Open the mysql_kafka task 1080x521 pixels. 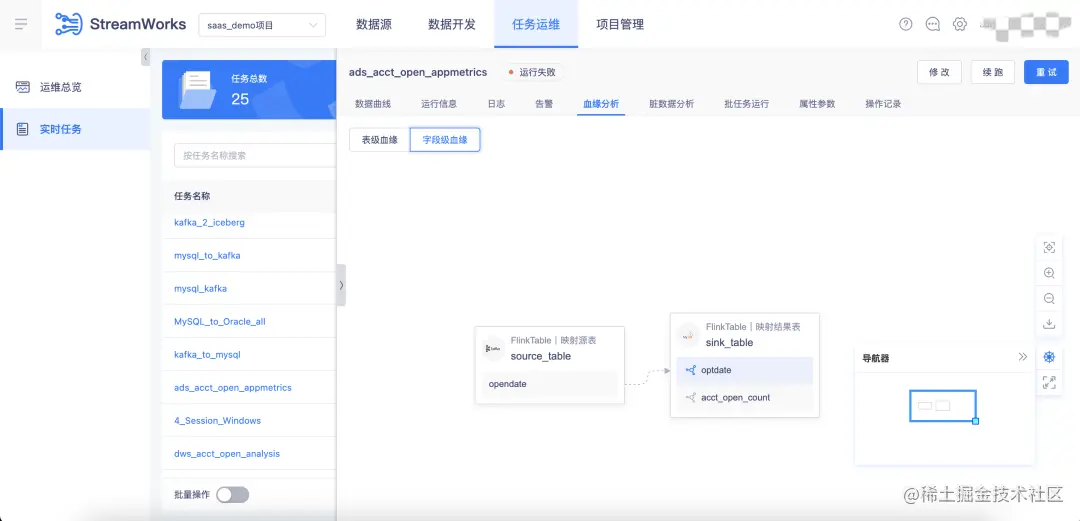tap(200, 289)
